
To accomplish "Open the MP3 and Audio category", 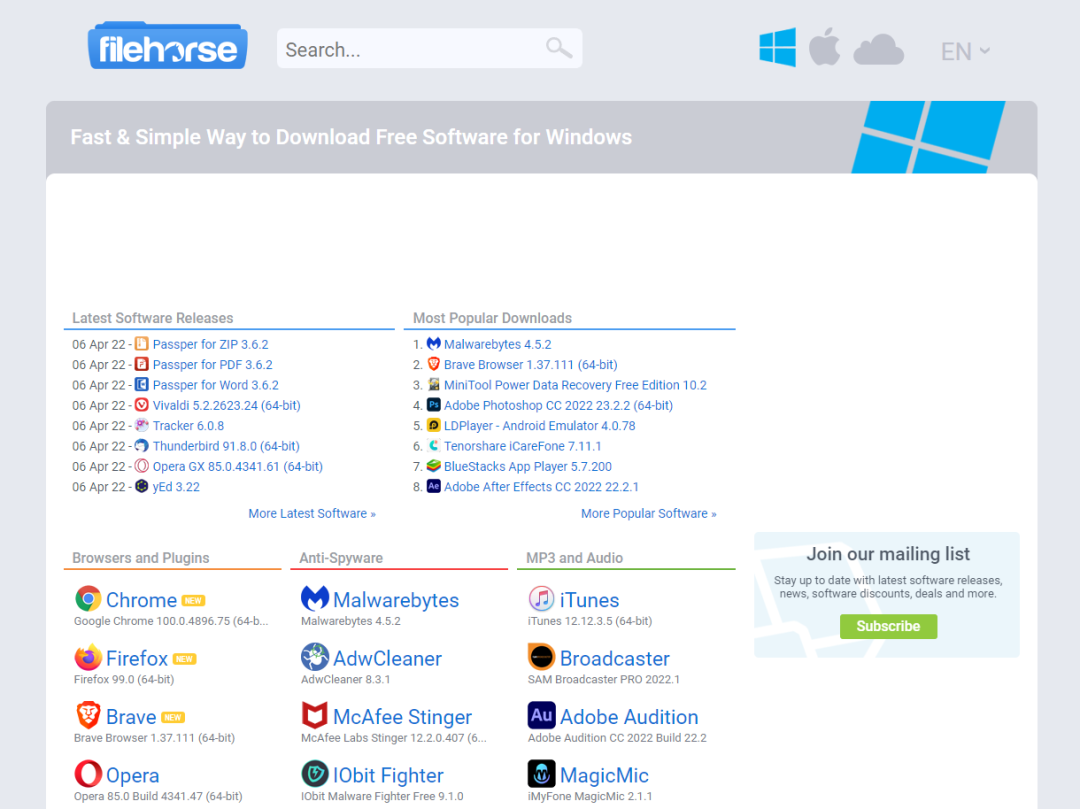I will click(x=574, y=558).
